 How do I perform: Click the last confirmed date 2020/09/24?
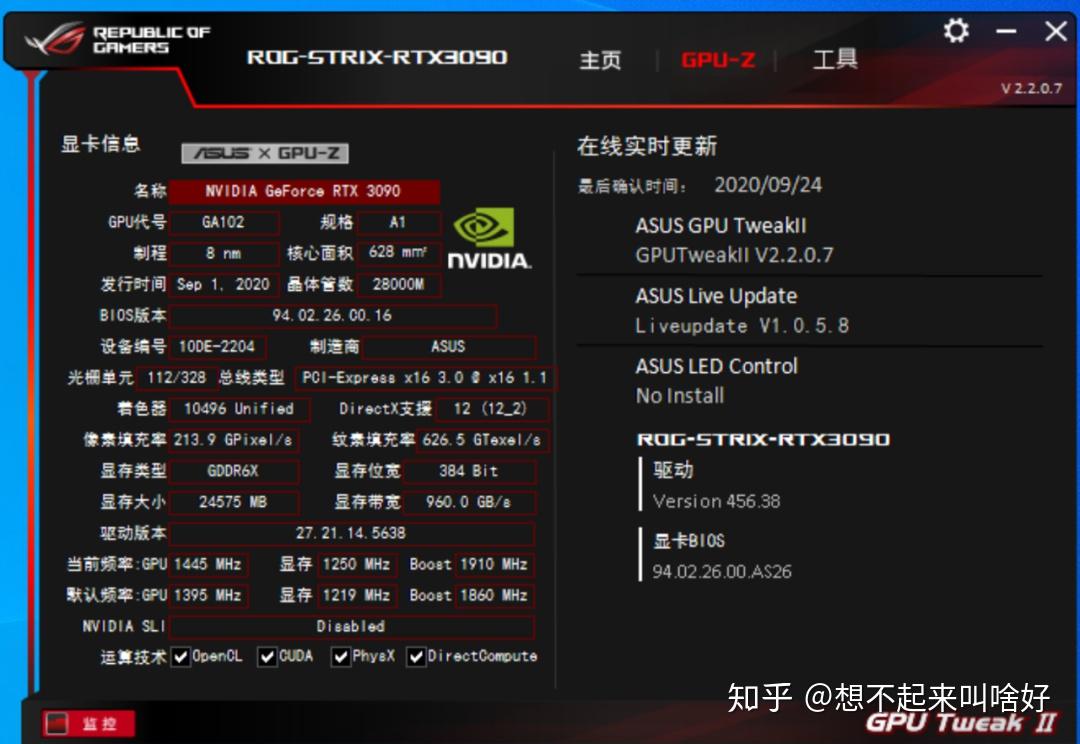767,185
